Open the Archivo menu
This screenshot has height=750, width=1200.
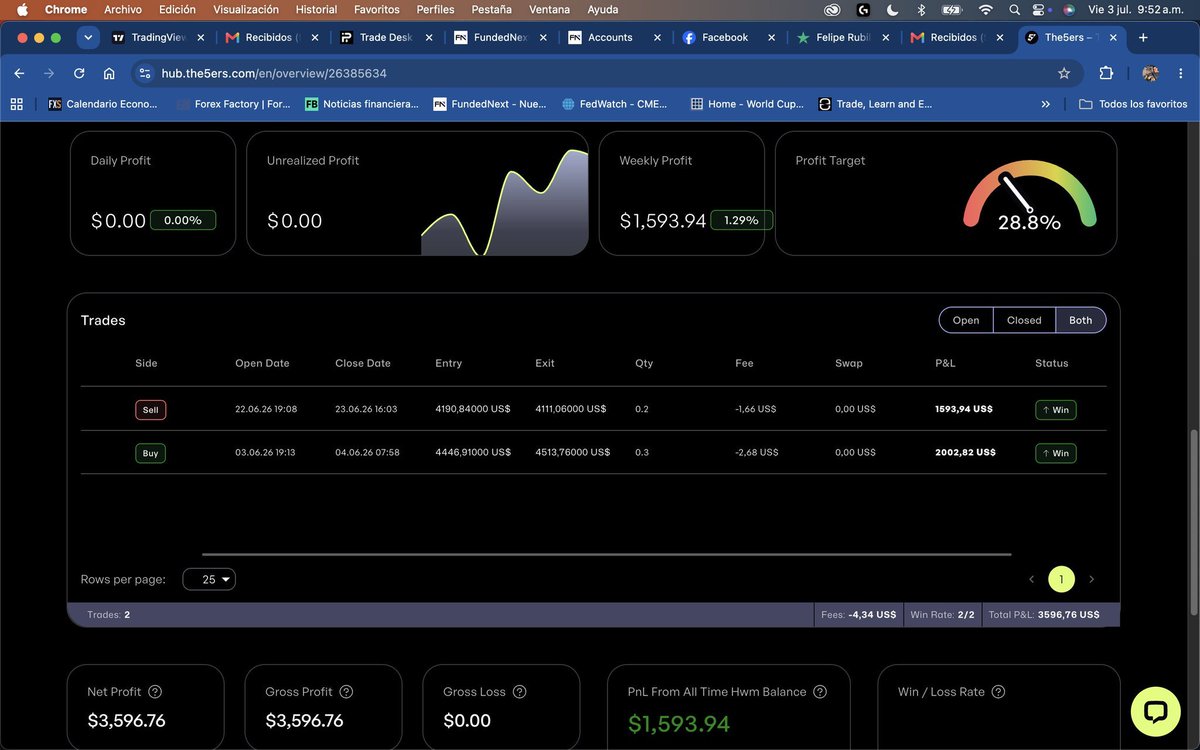point(123,9)
